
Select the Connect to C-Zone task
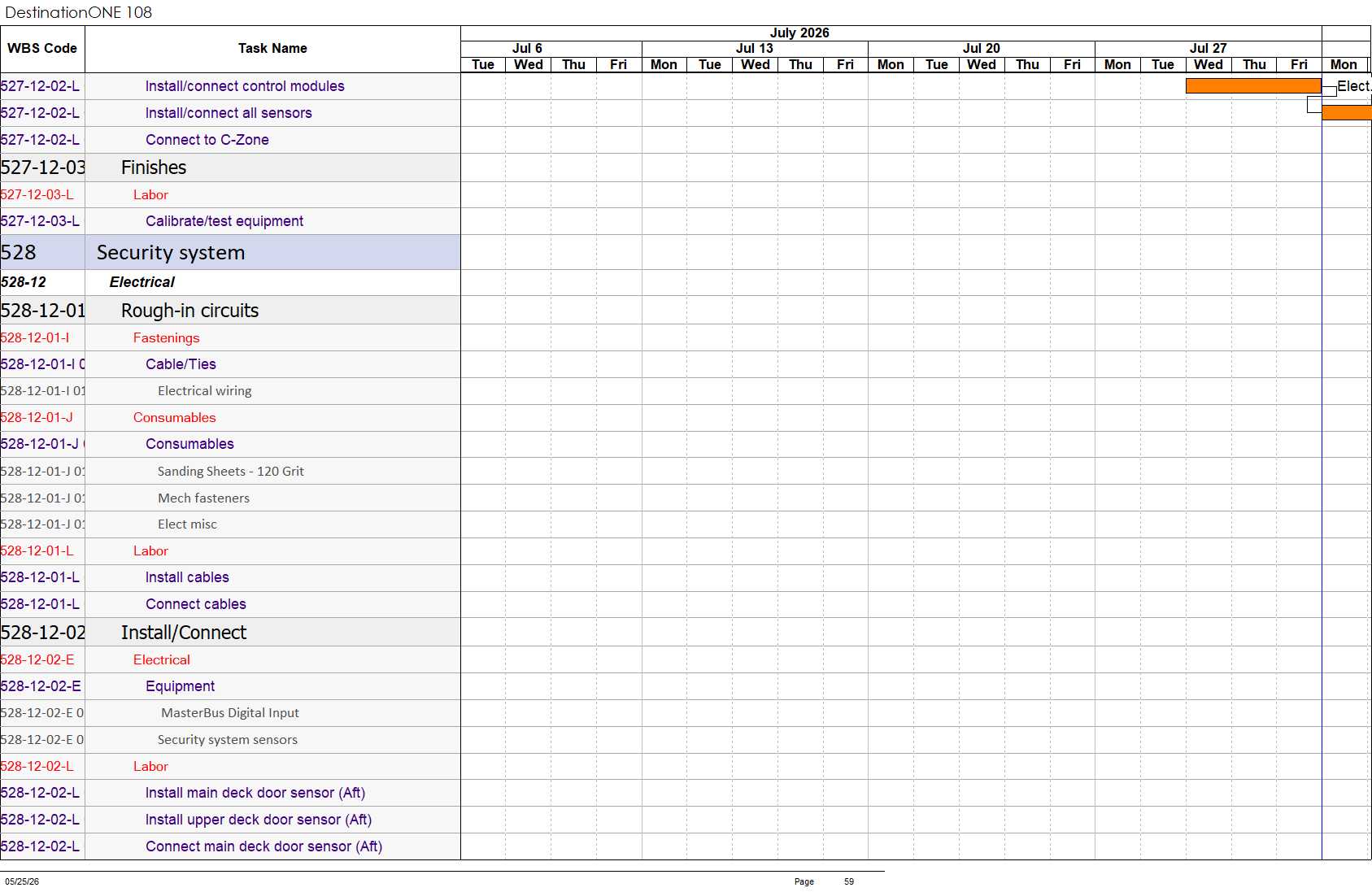(207, 140)
